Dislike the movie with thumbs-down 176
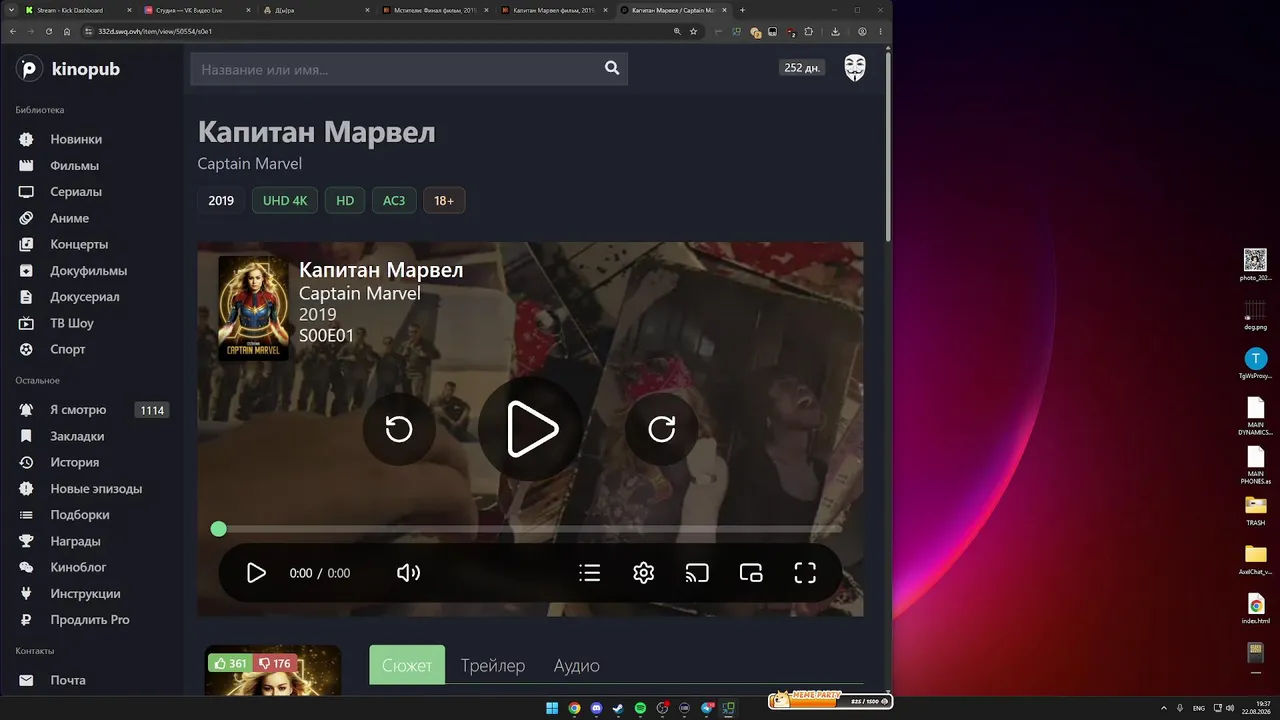1280x720 pixels. (x=274, y=663)
